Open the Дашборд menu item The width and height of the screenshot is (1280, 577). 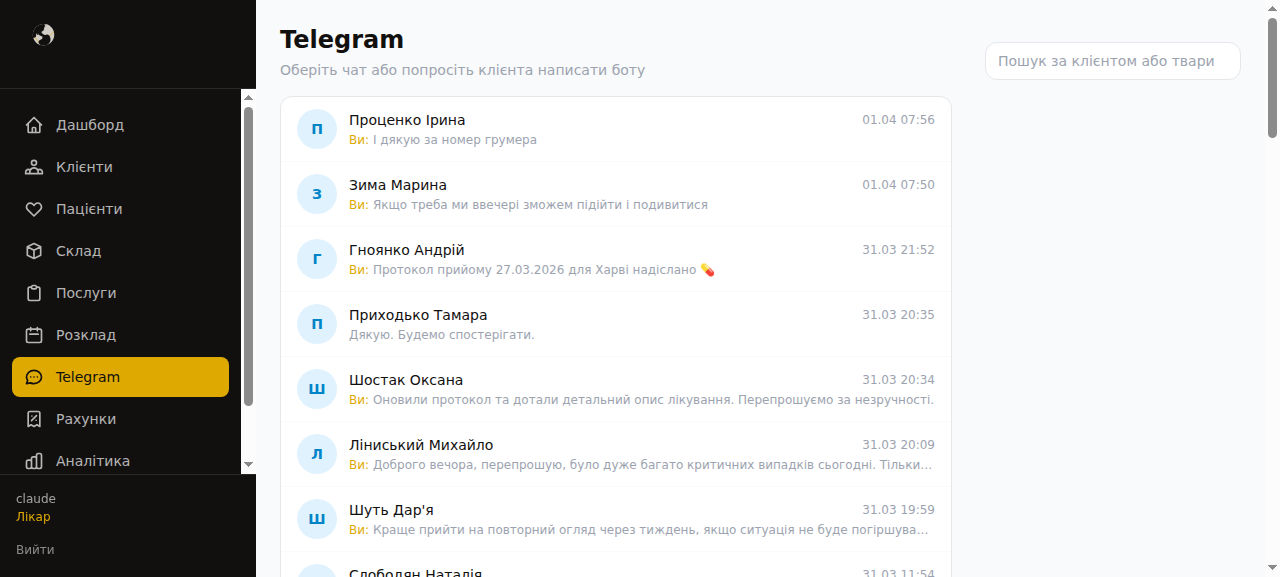120,125
